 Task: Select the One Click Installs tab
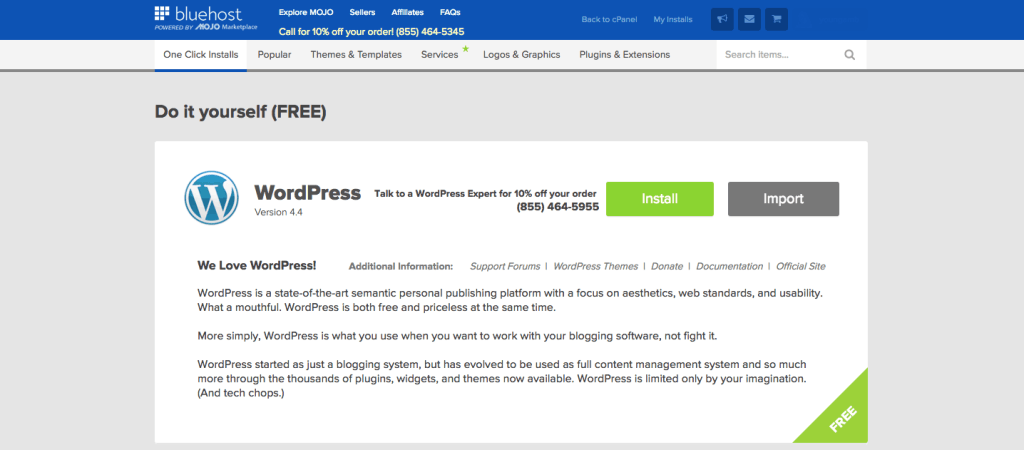point(200,55)
